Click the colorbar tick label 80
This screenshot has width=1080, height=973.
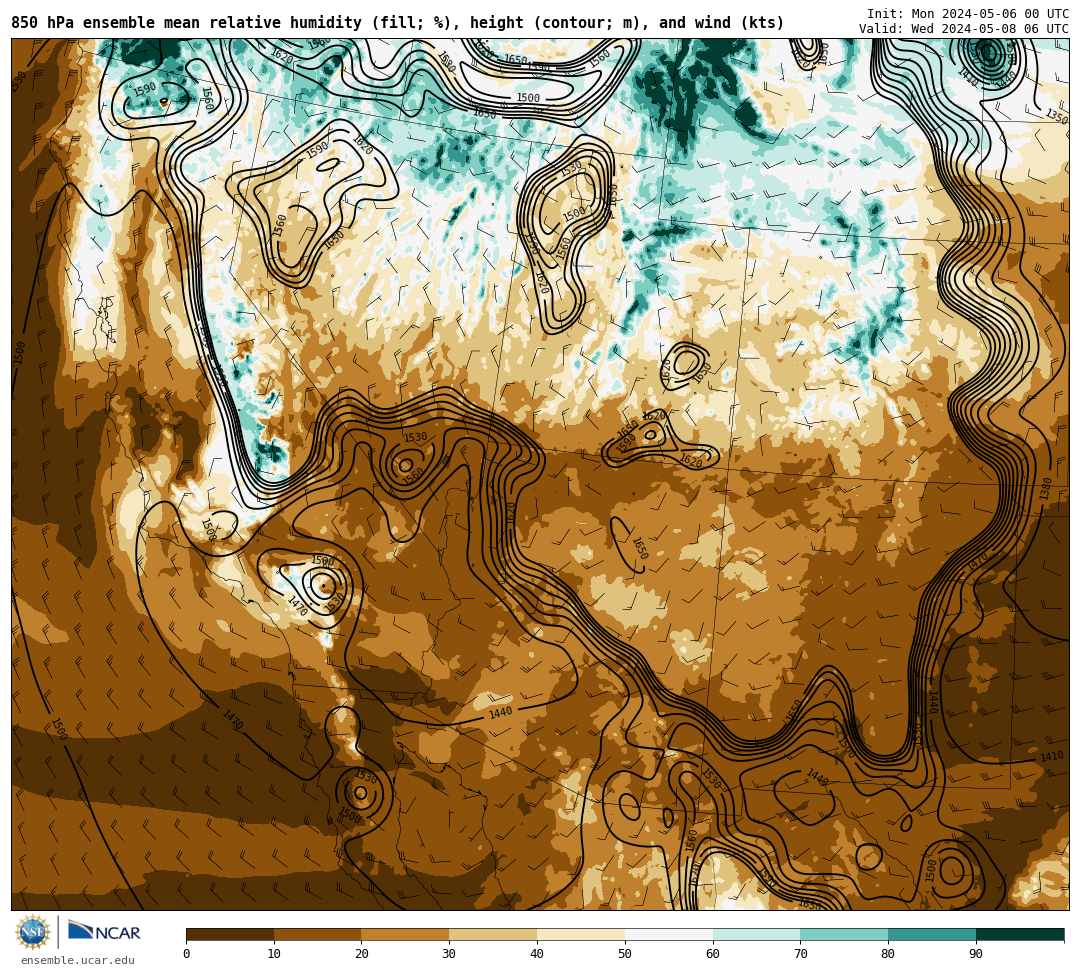coord(888,954)
